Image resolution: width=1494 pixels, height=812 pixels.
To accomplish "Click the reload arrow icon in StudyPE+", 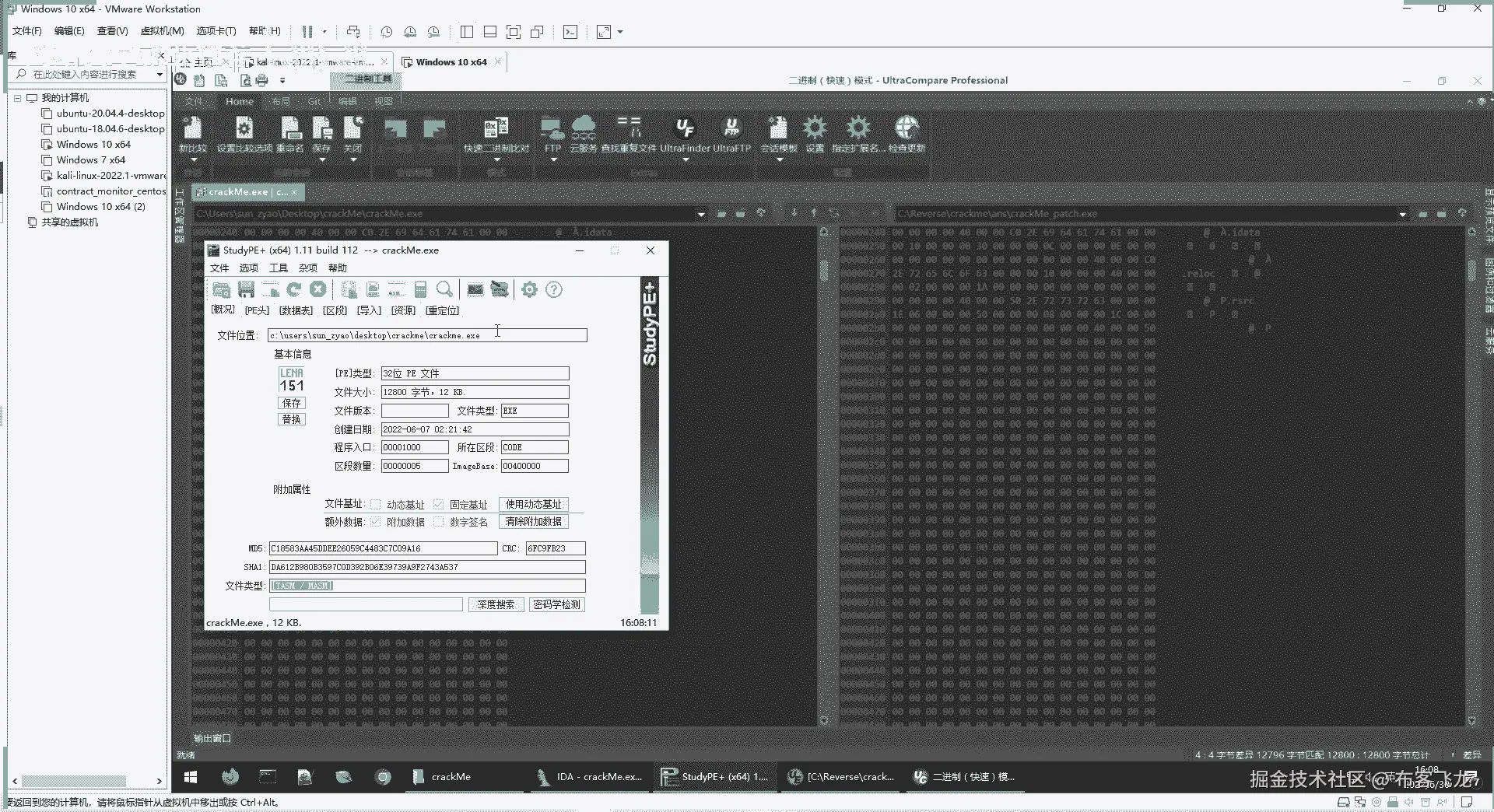I will point(294,290).
